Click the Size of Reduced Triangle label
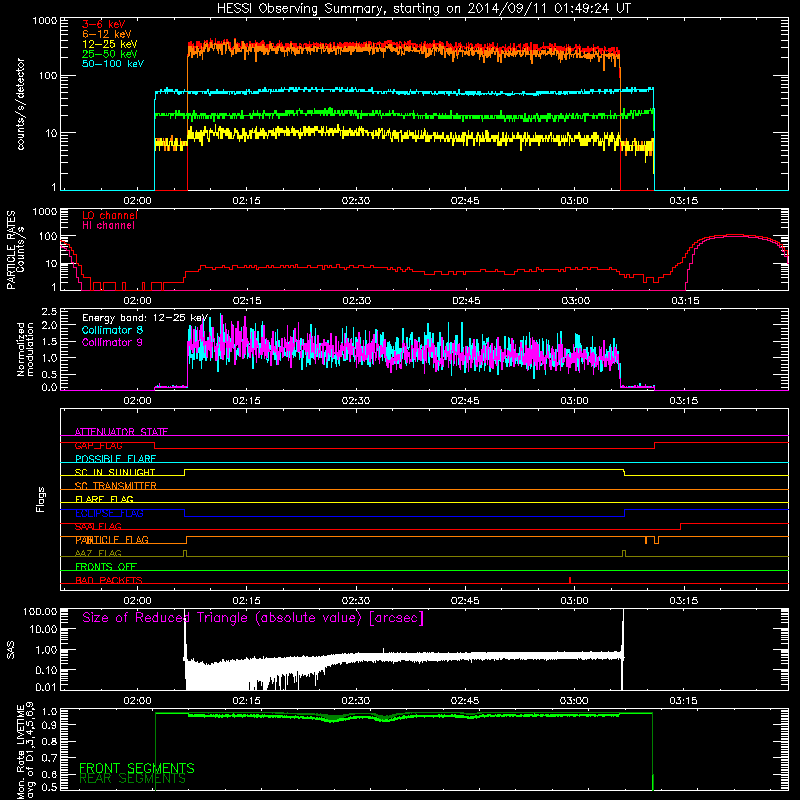Screen dimensions: 800x800 click(253, 618)
